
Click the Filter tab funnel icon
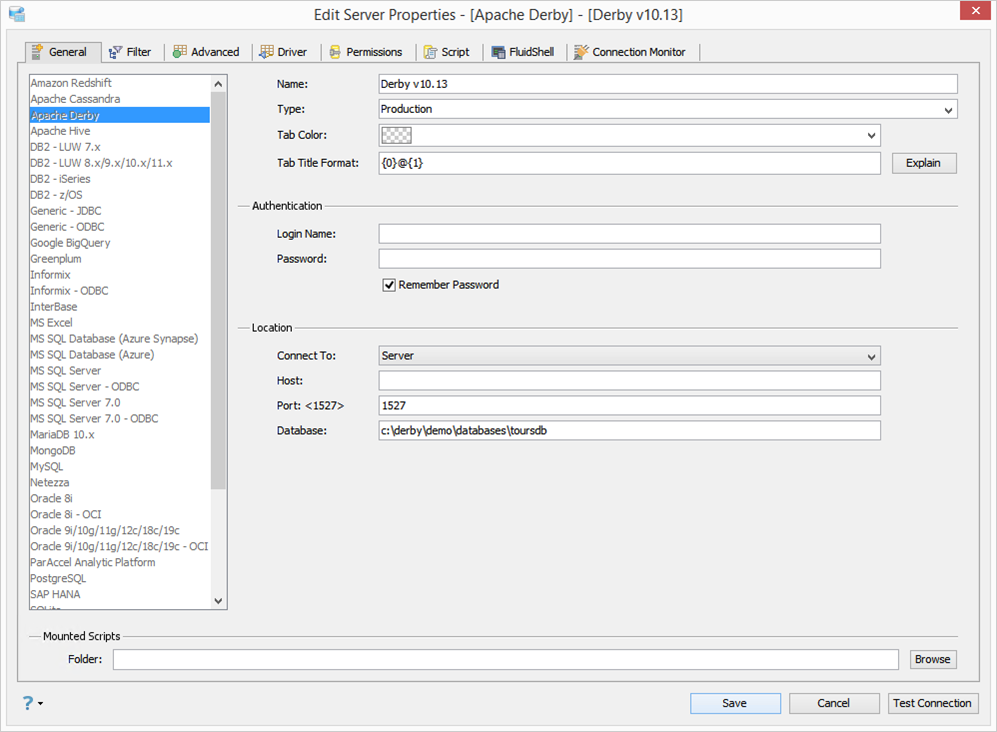(x=116, y=52)
